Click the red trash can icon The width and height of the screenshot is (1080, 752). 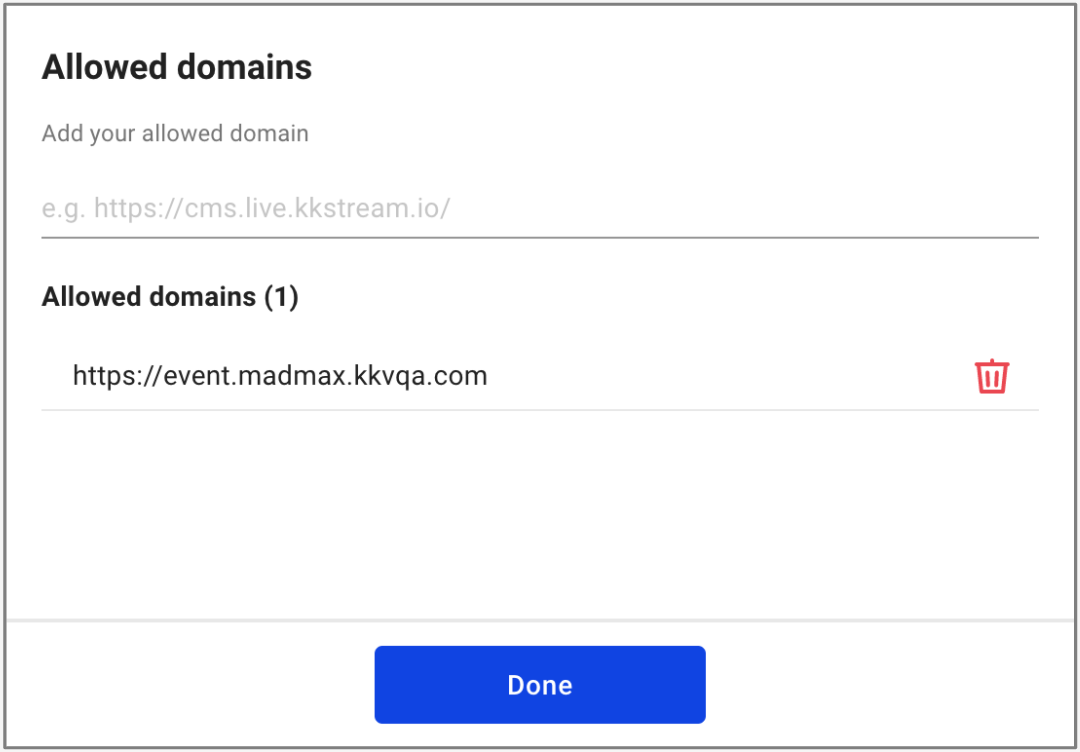(x=992, y=377)
